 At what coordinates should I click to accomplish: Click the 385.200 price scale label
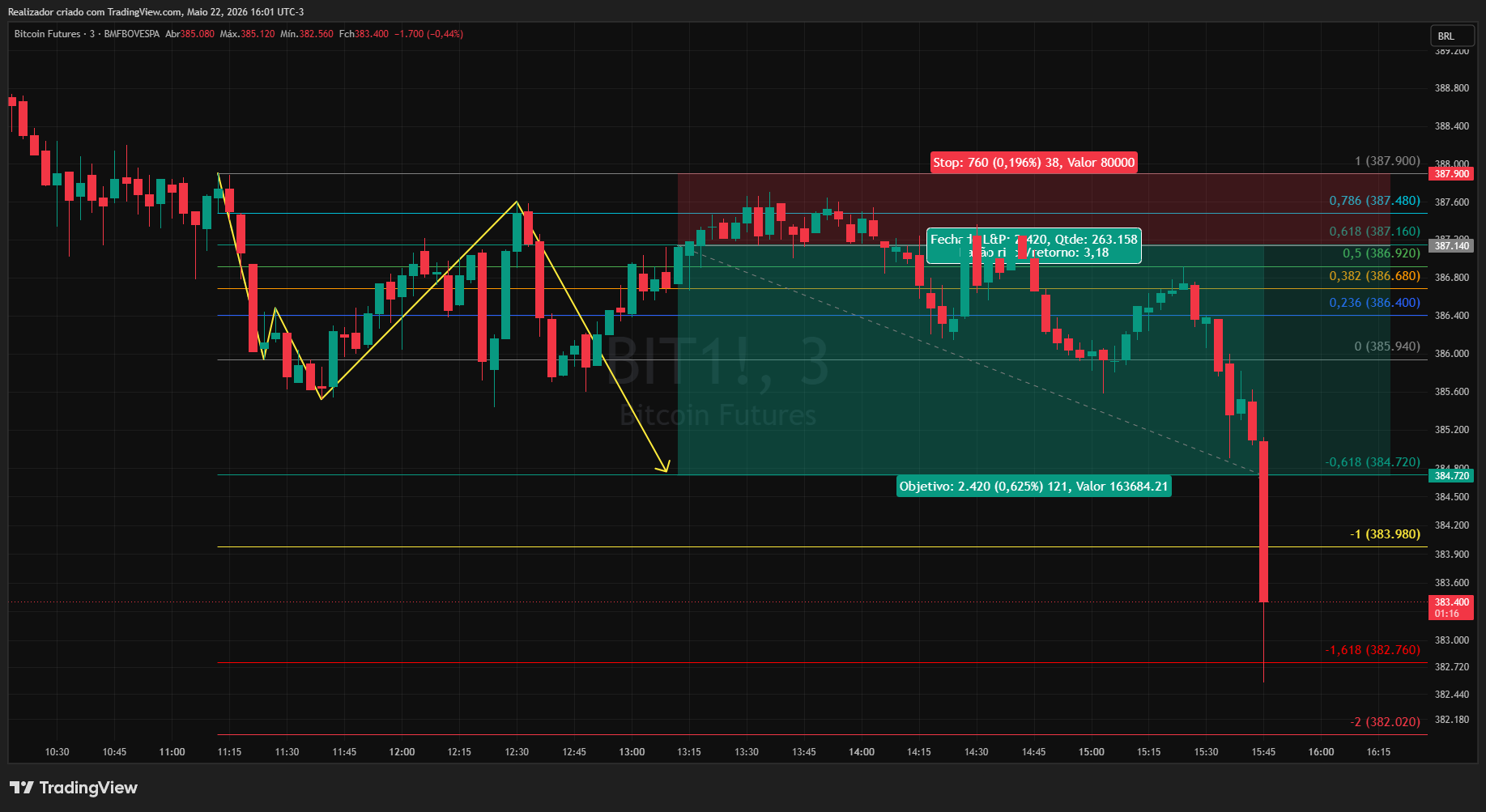tap(1451, 430)
